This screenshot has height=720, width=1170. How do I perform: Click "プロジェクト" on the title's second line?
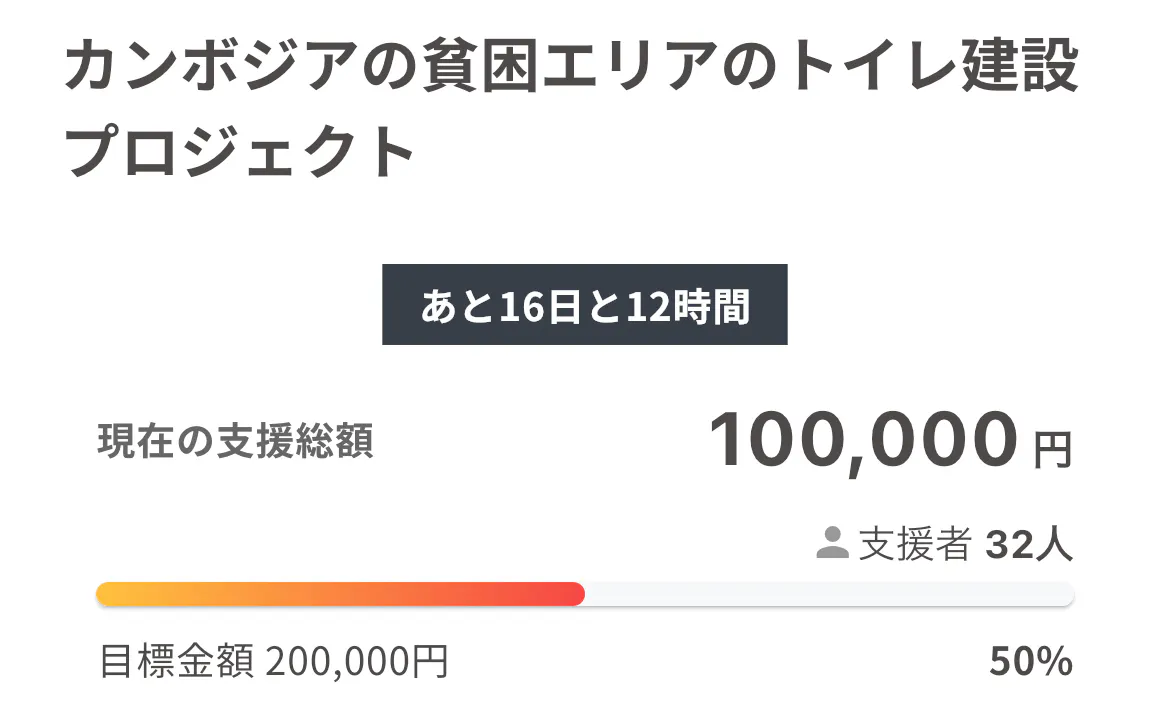click(241, 153)
